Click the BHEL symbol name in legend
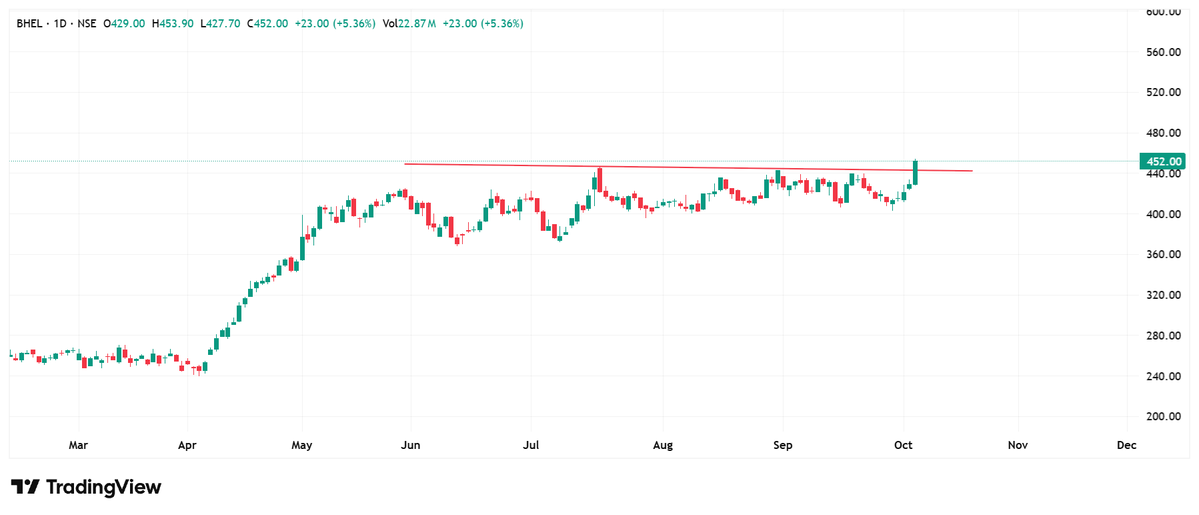 (x=28, y=24)
